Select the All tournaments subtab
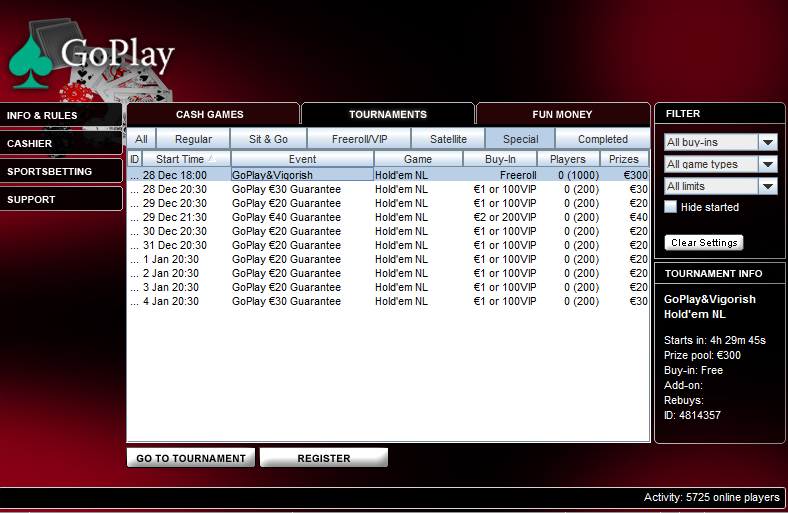 pos(141,139)
